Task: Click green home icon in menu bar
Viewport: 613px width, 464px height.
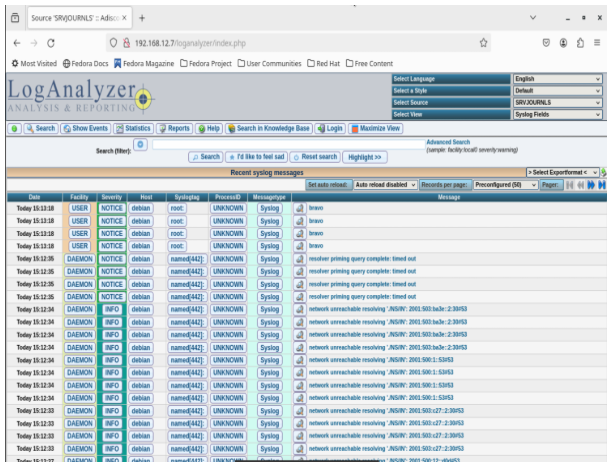Action: pos(14,128)
